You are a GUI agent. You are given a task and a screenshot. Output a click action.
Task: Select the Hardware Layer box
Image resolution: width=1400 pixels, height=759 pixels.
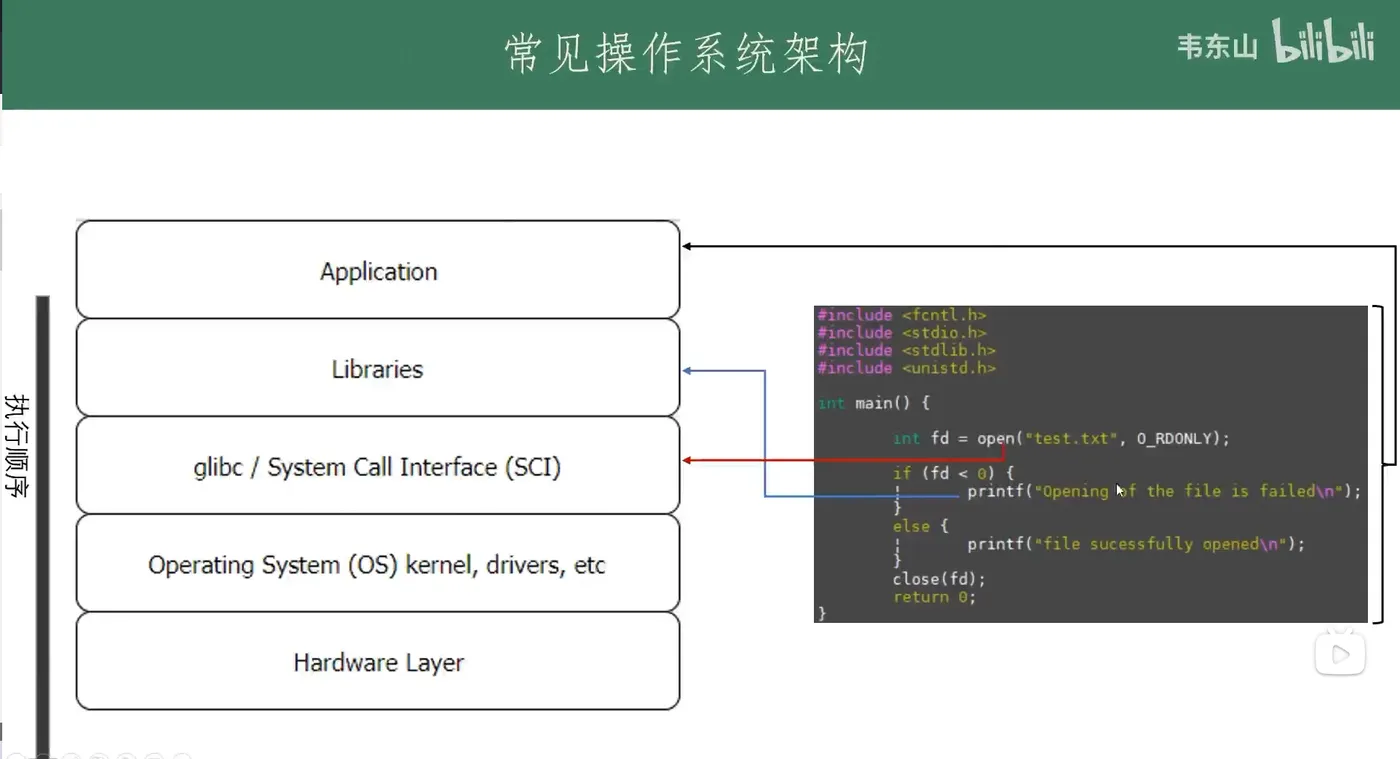pyautogui.click(x=378, y=662)
